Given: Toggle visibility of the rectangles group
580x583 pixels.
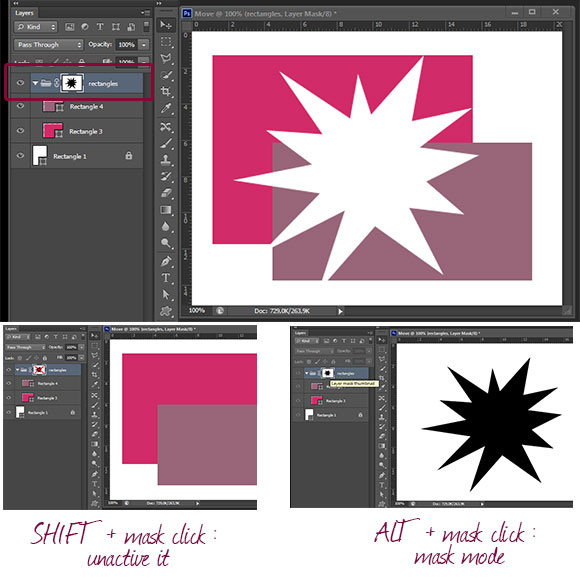Looking at the screenshot, I should tap(20, 83).
